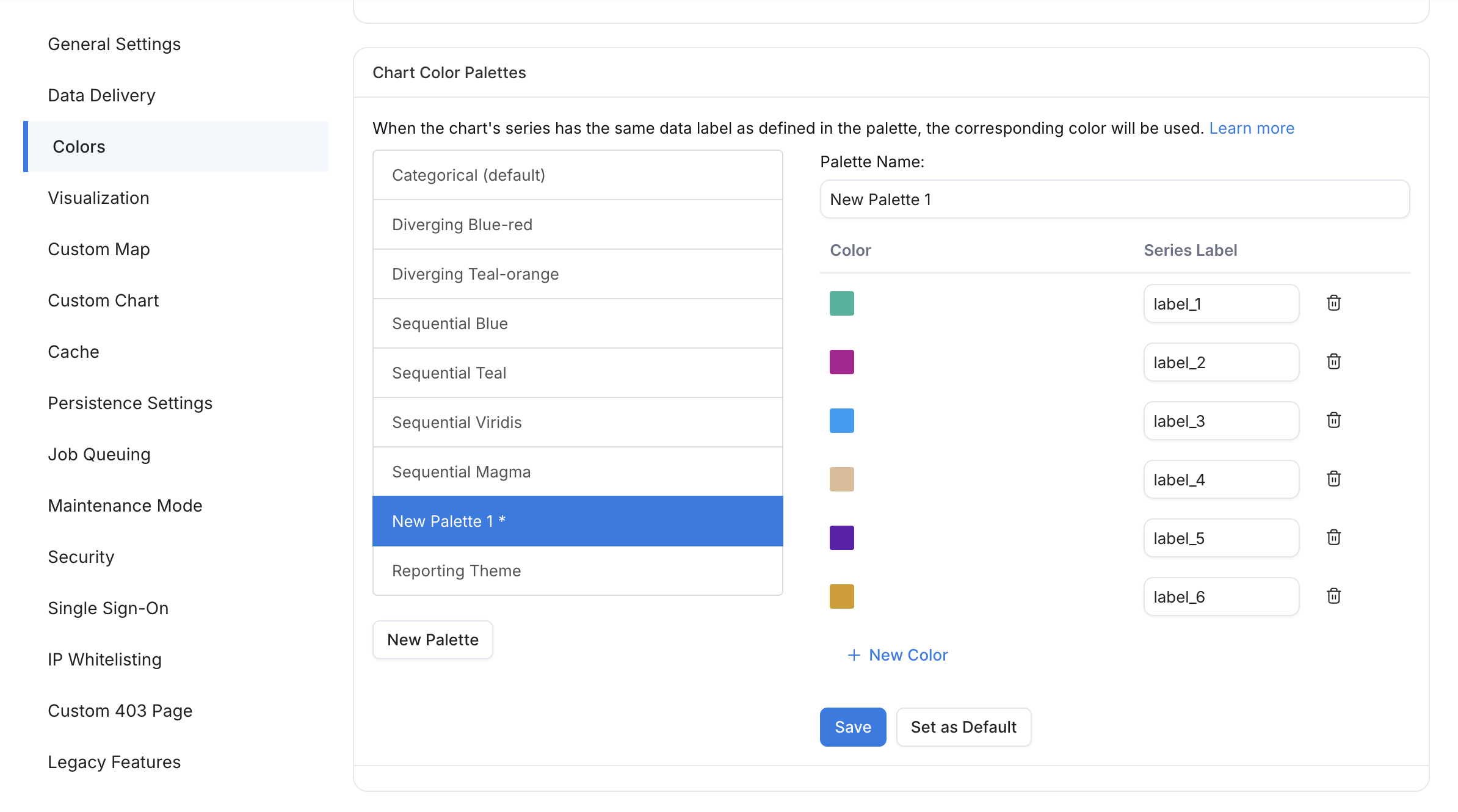This screenshot has height=812, width=1458.
Task: Open the Colors settings section
Action: click(x=78, y=147)
